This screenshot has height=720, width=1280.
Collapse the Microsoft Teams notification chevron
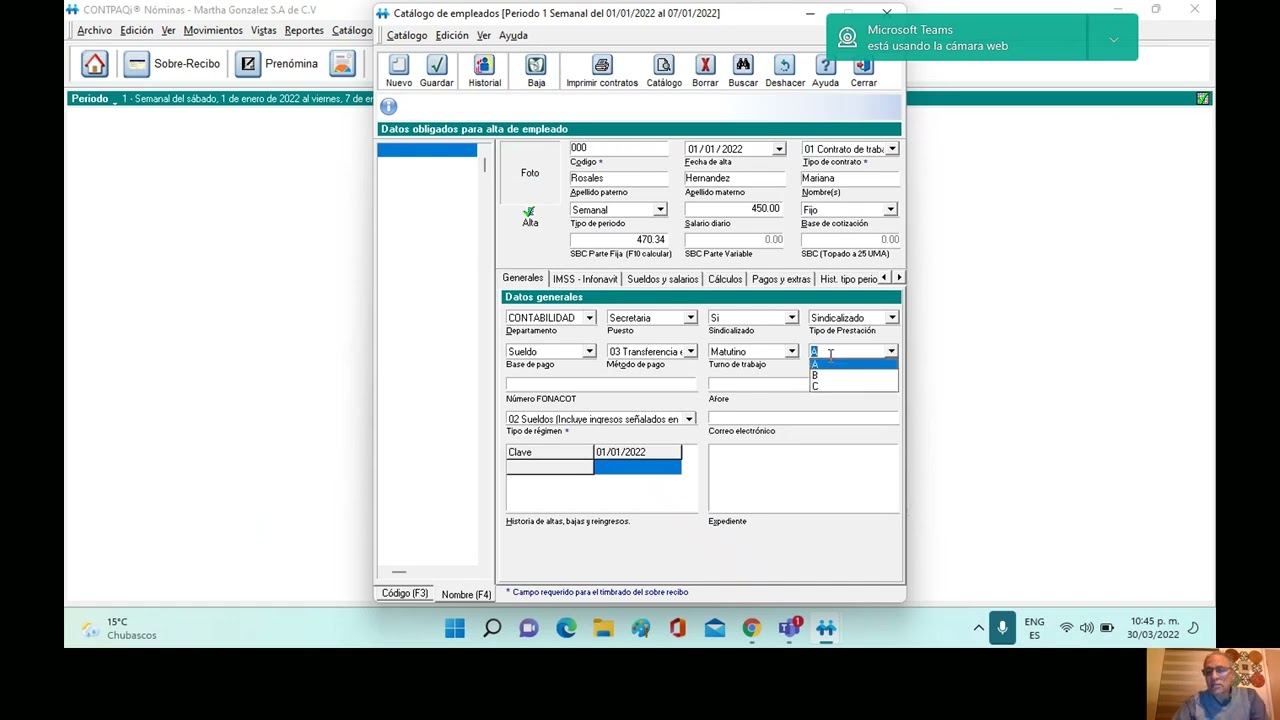pos(1113,39)
